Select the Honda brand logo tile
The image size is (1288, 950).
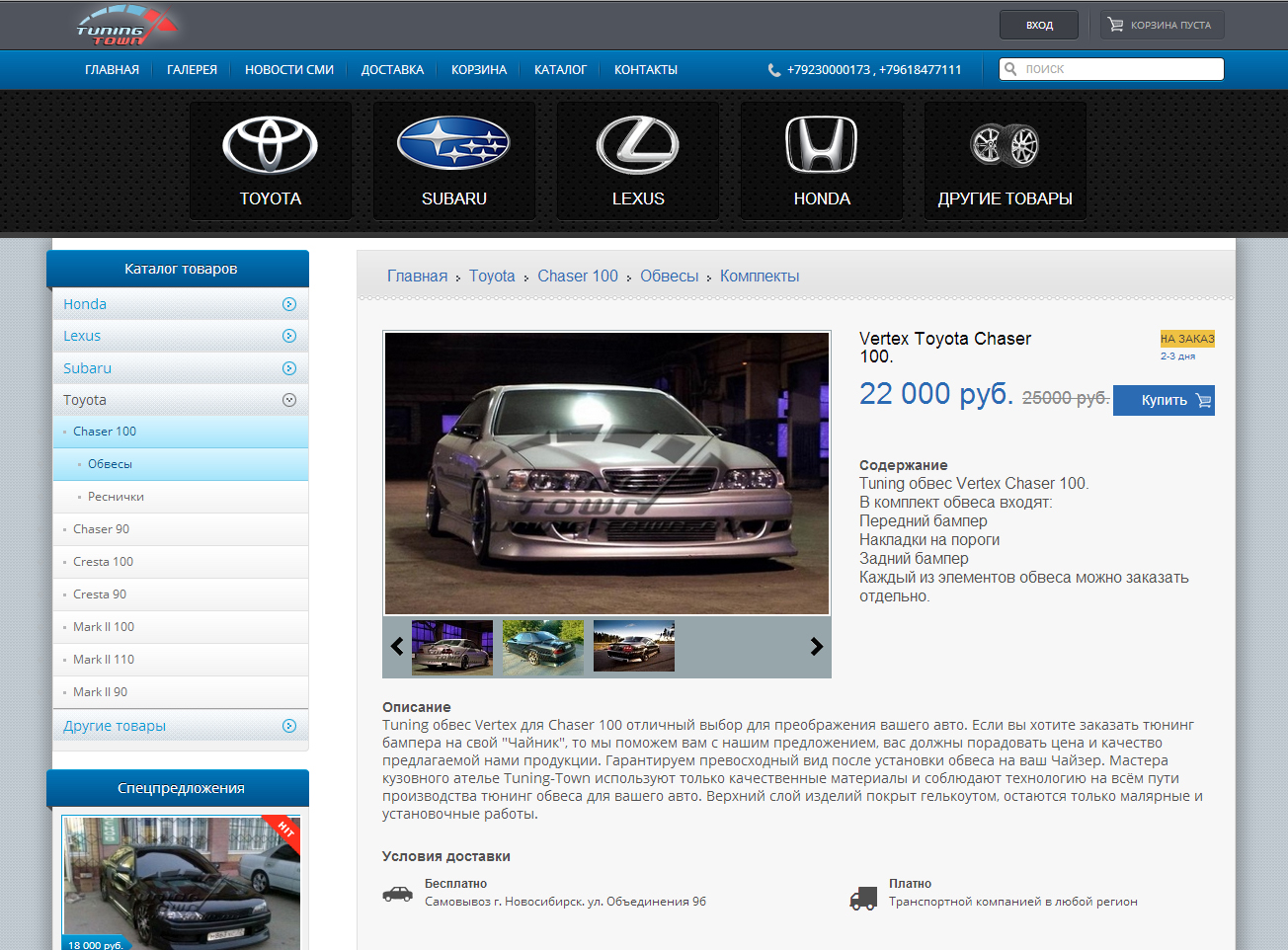(x=822, y=160)
